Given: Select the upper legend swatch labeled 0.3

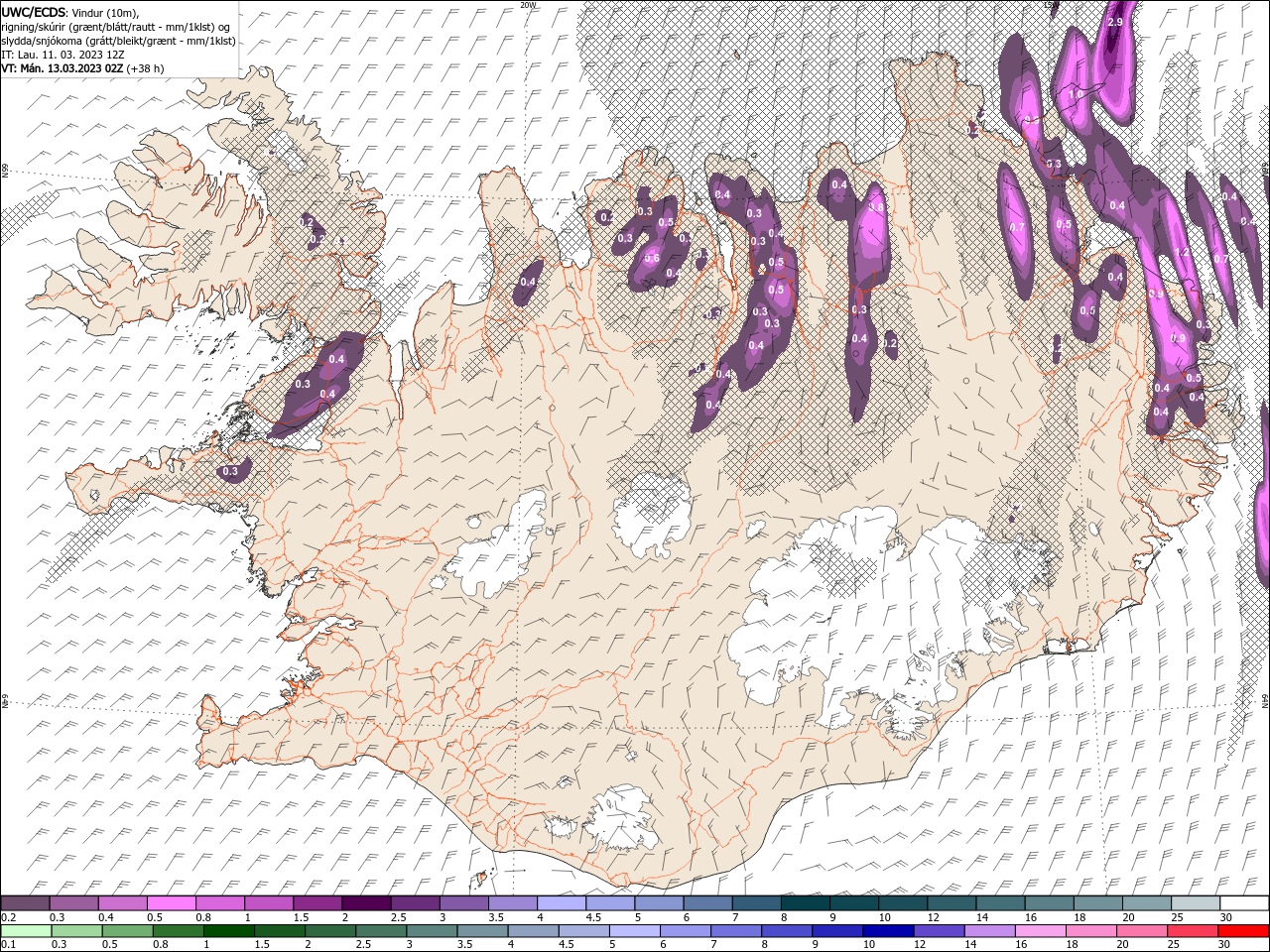Looking at the screenshot, I should [x=73, y=903].
